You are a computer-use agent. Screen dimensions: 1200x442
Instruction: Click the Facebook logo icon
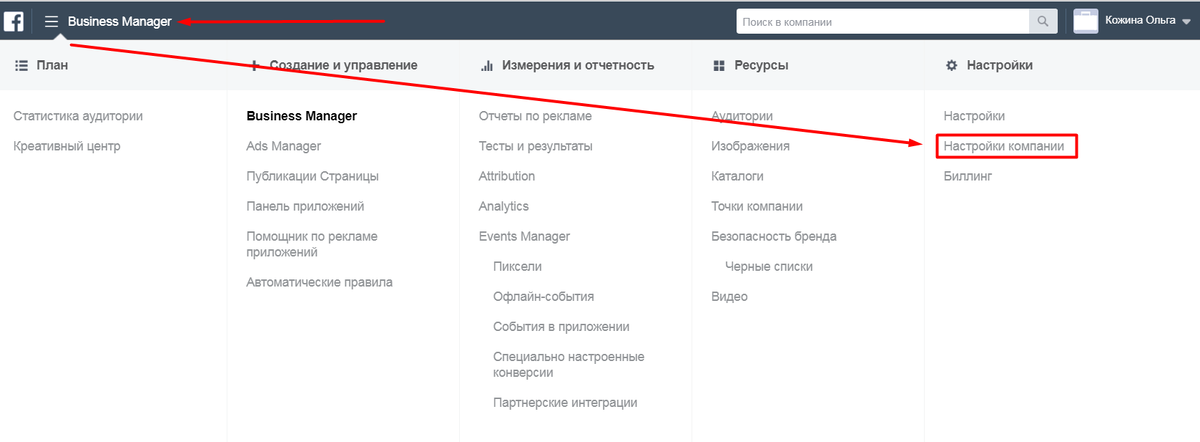14,21
